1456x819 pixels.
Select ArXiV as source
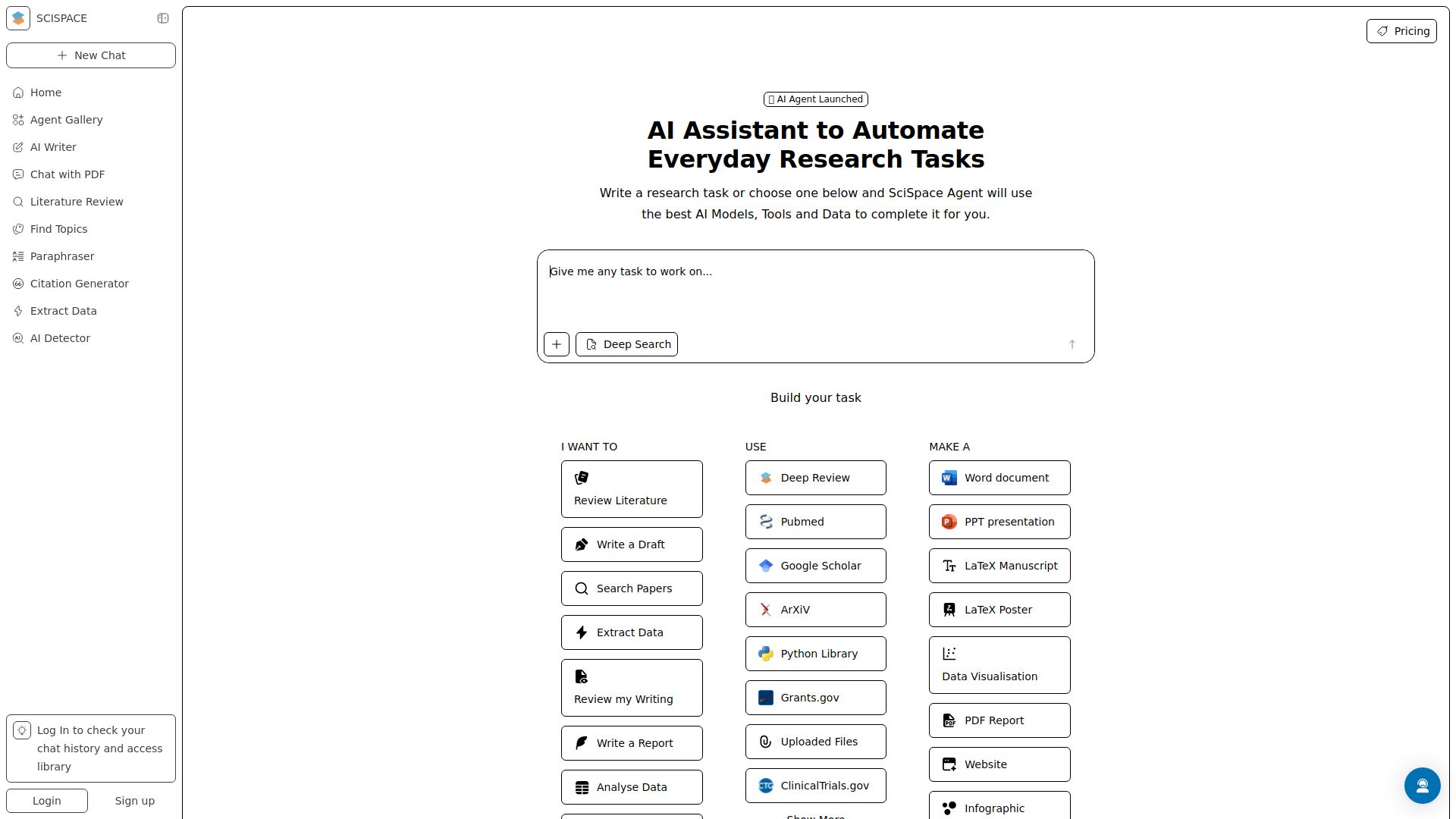click(x=815, y=610)
